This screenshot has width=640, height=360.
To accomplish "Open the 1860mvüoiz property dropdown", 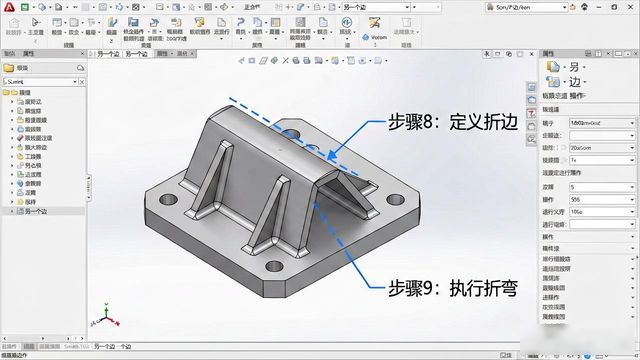I will pos(602,122).
